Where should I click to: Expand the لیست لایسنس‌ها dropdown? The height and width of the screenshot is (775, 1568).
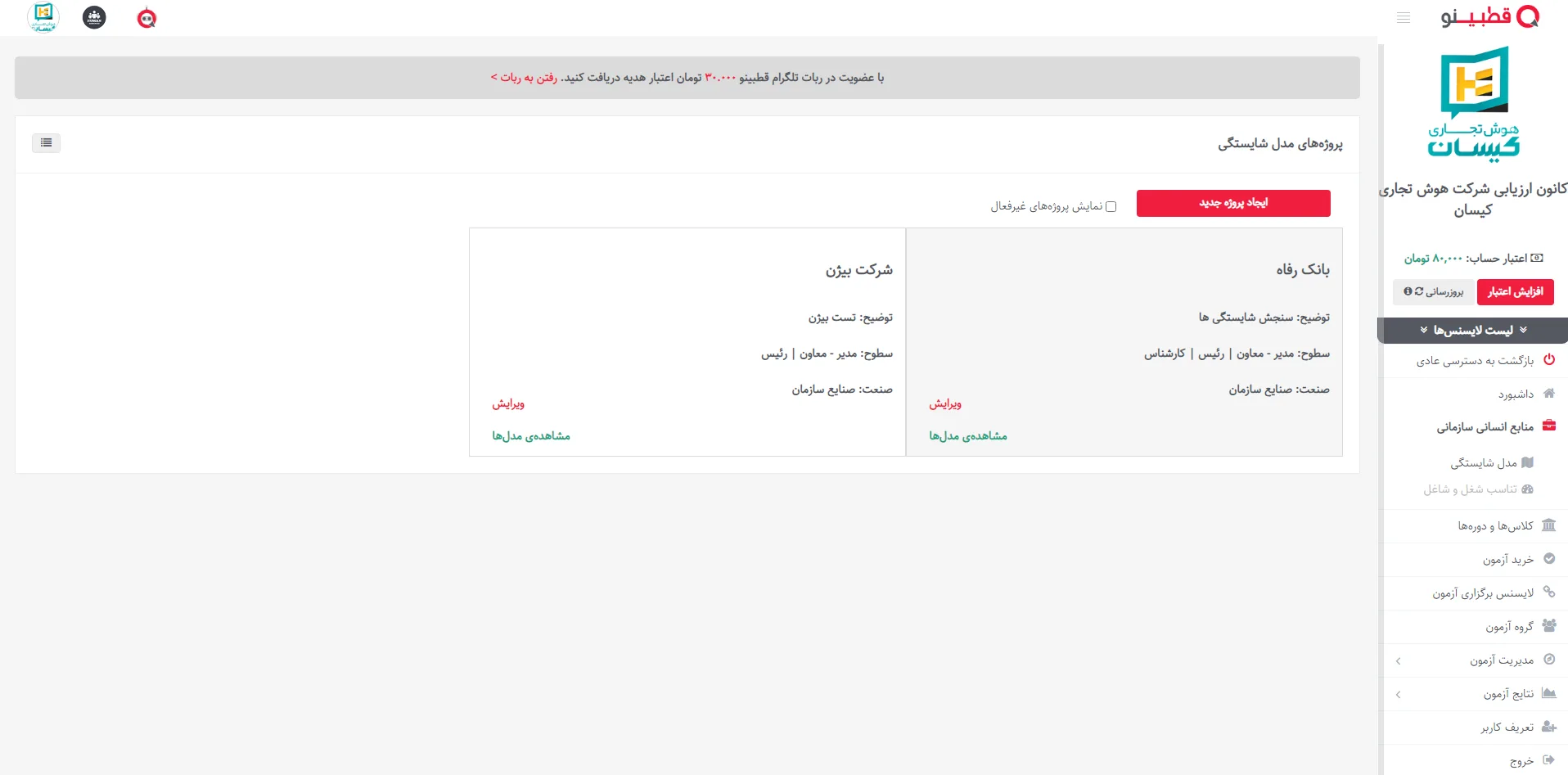coord(1472,331)
